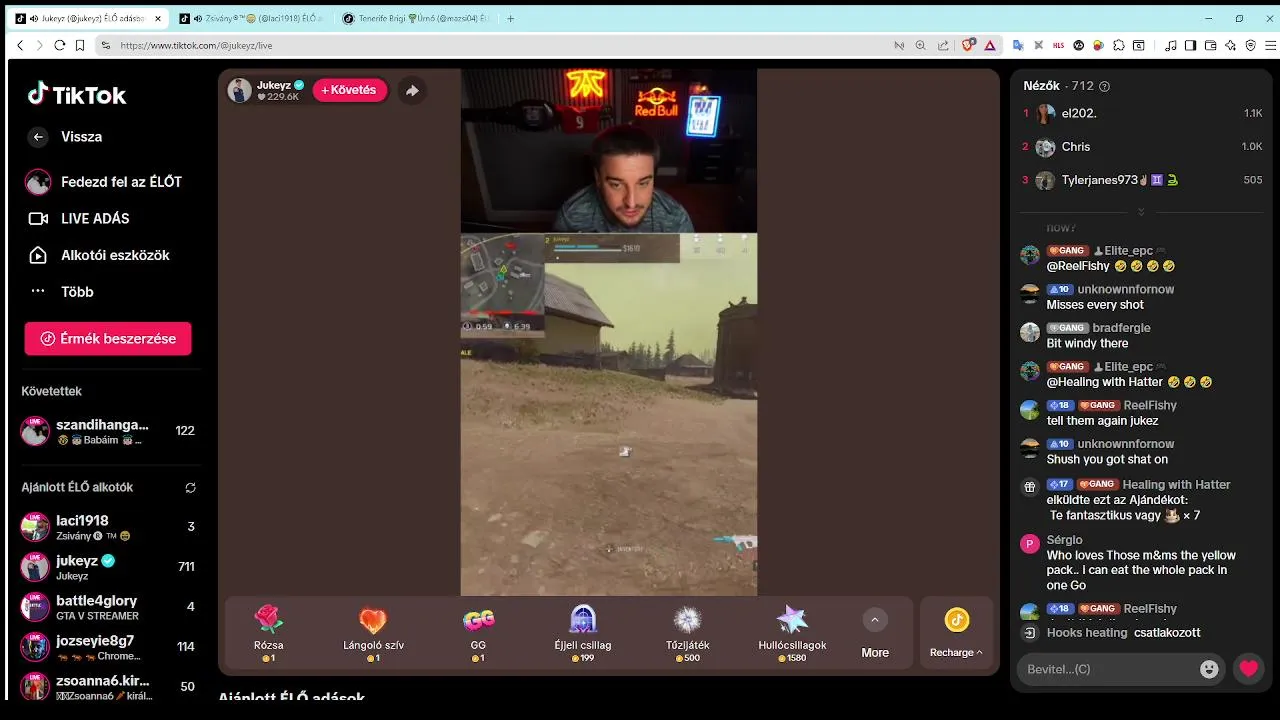Viewport: 1280px width, 720px height.
Task: Open Leo AI sparkle icon
Action: point(1230,45)
